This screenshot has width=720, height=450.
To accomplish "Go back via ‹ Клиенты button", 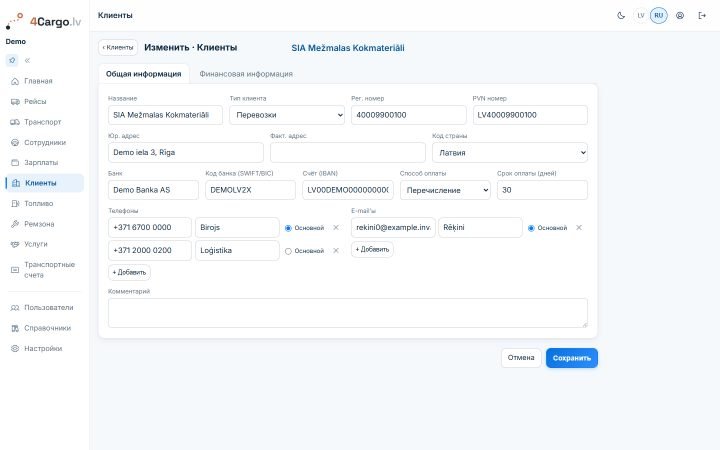I will pyautogui.click(x=118, y=47).
